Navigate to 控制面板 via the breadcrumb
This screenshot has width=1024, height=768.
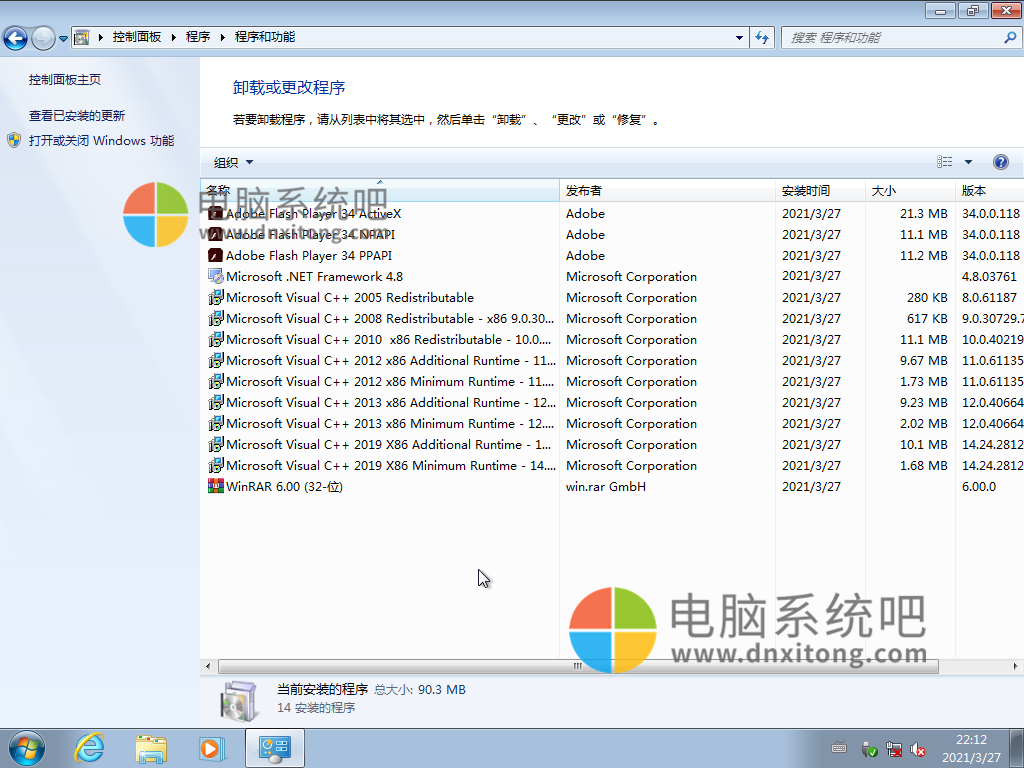click(135, 36)
